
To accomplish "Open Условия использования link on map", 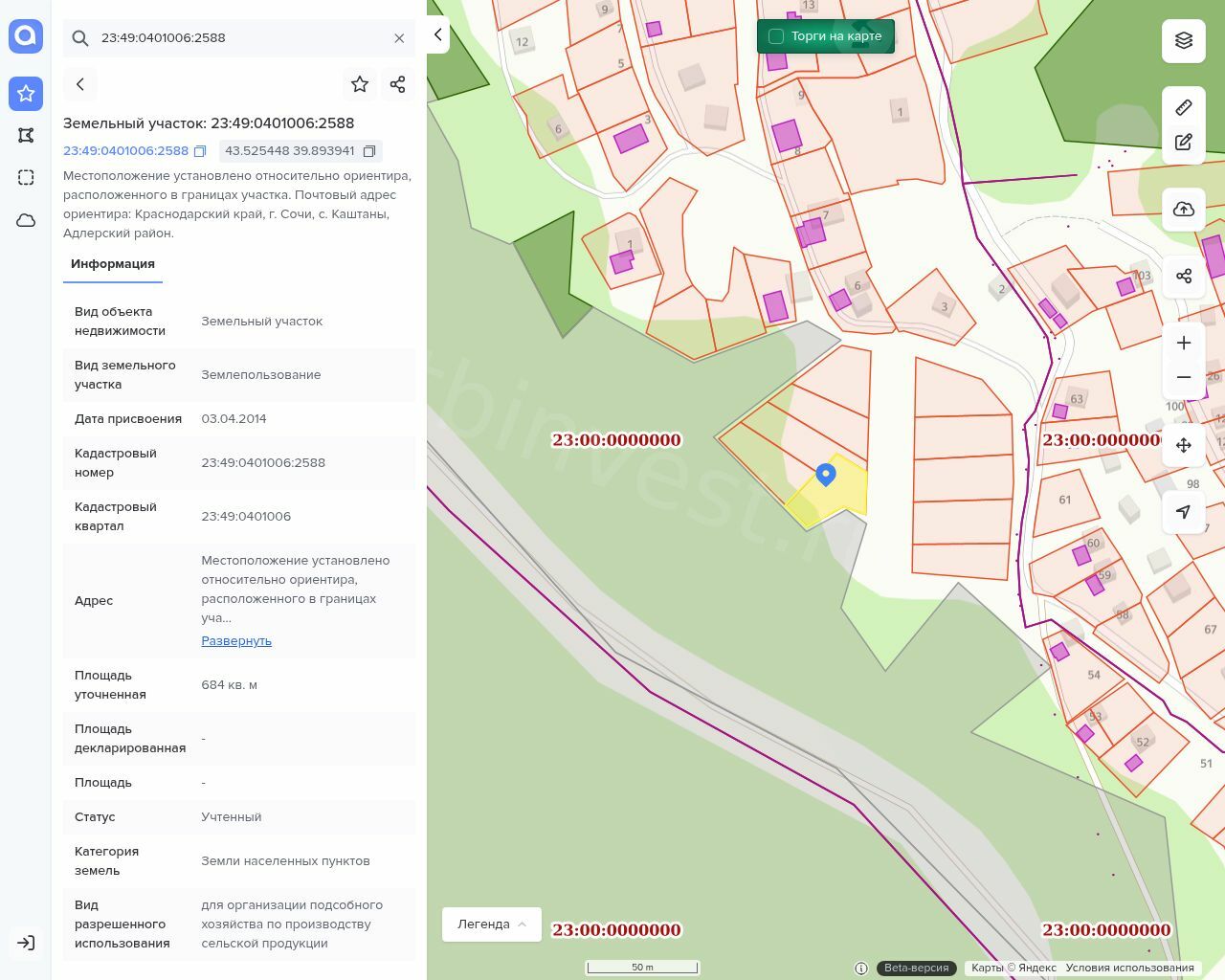I will (x=1129, y=968).
